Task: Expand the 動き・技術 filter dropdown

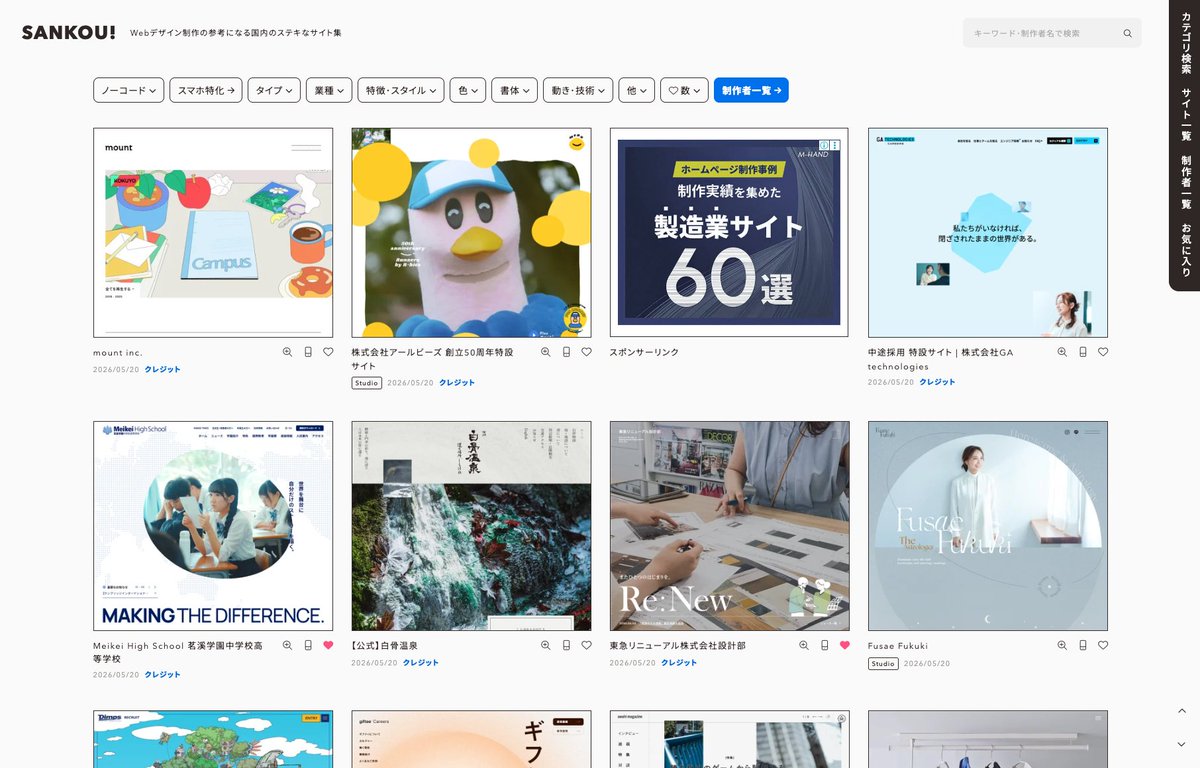Action: [578, 90]
